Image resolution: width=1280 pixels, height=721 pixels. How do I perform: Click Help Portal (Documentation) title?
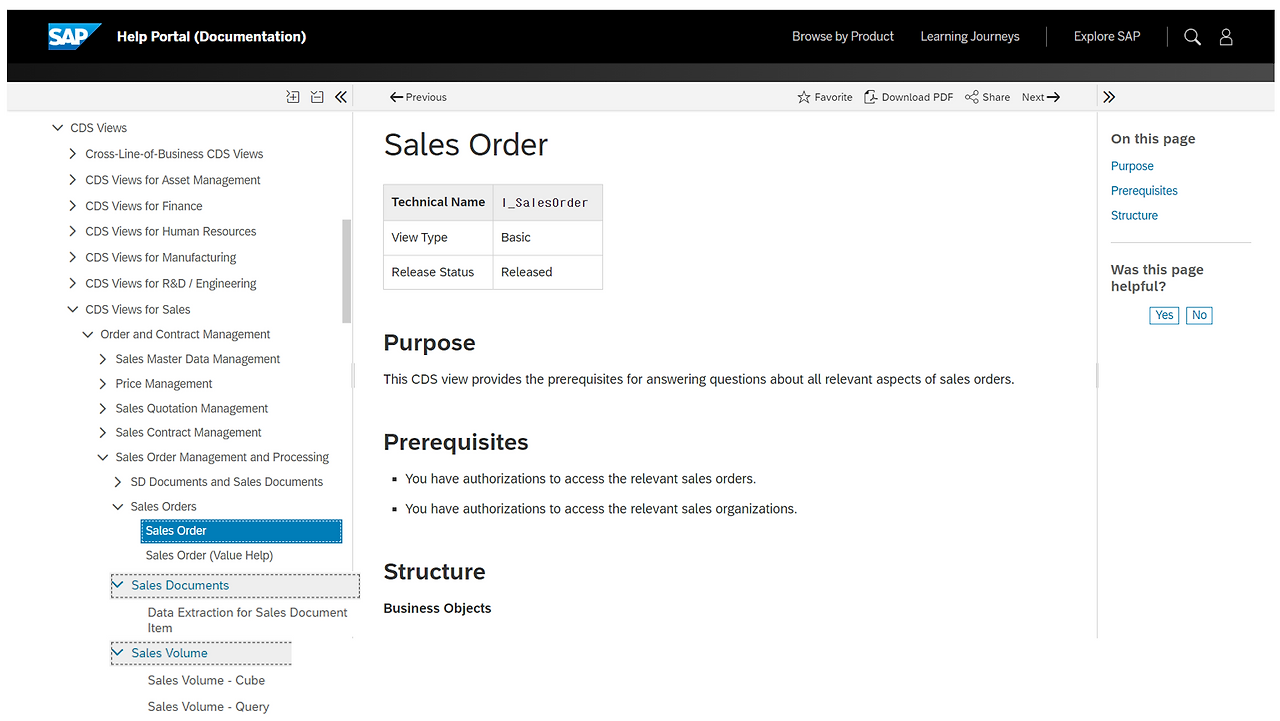pos(211,37)
